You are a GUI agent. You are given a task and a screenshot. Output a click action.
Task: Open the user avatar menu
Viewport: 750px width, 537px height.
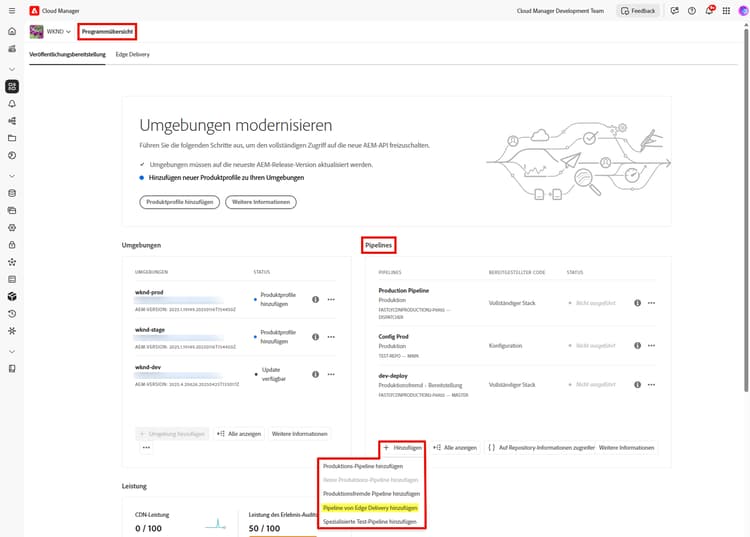pyautogui.click(x=743, y=11)
